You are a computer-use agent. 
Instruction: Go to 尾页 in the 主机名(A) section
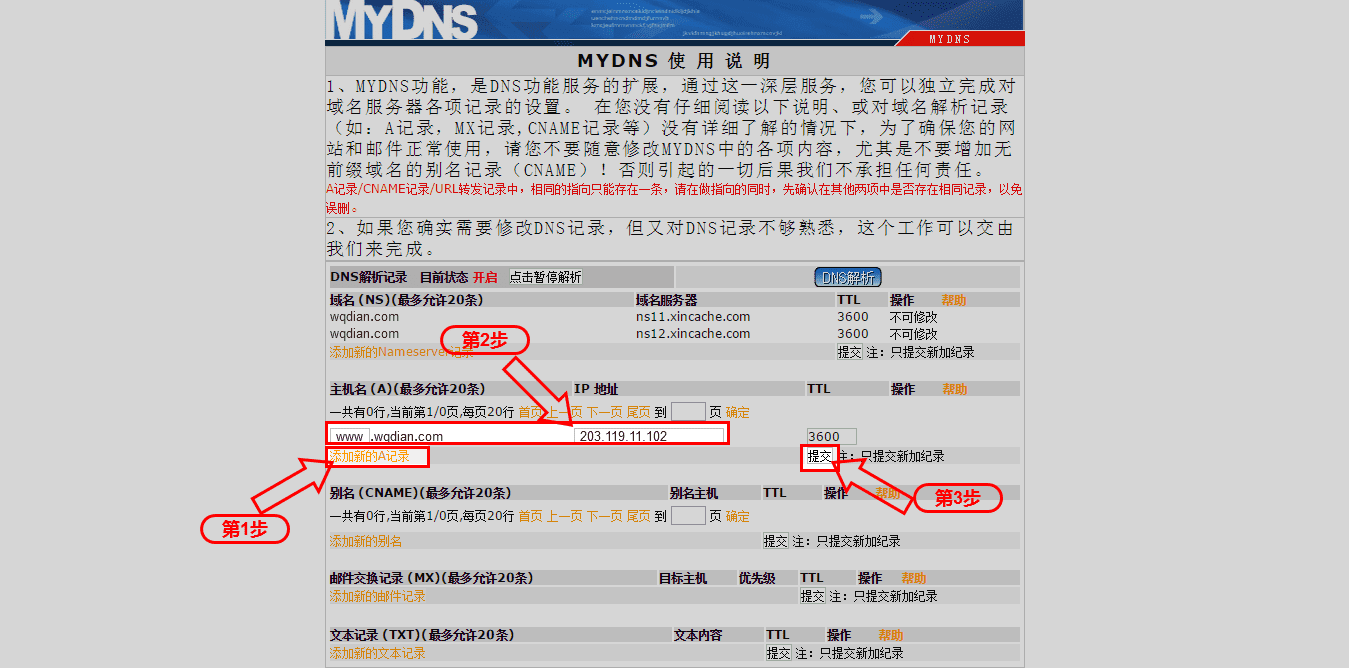[x=639, y=412]
